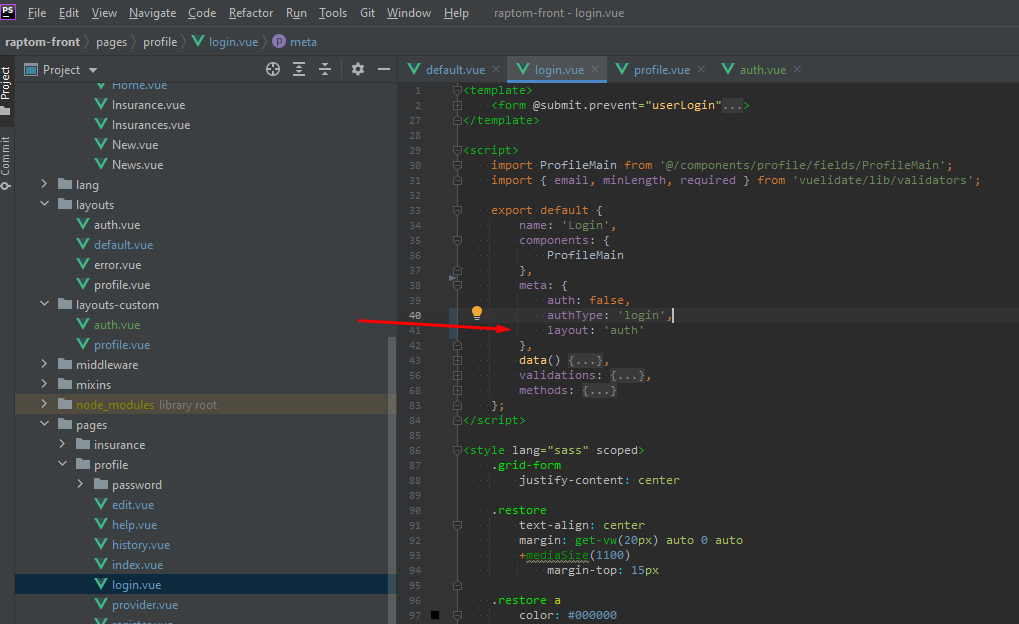Image resolution: width=1019 pixels, height=624 pixels.
Task: Collapse the layouts-custom folder
Action: [44, 304]
